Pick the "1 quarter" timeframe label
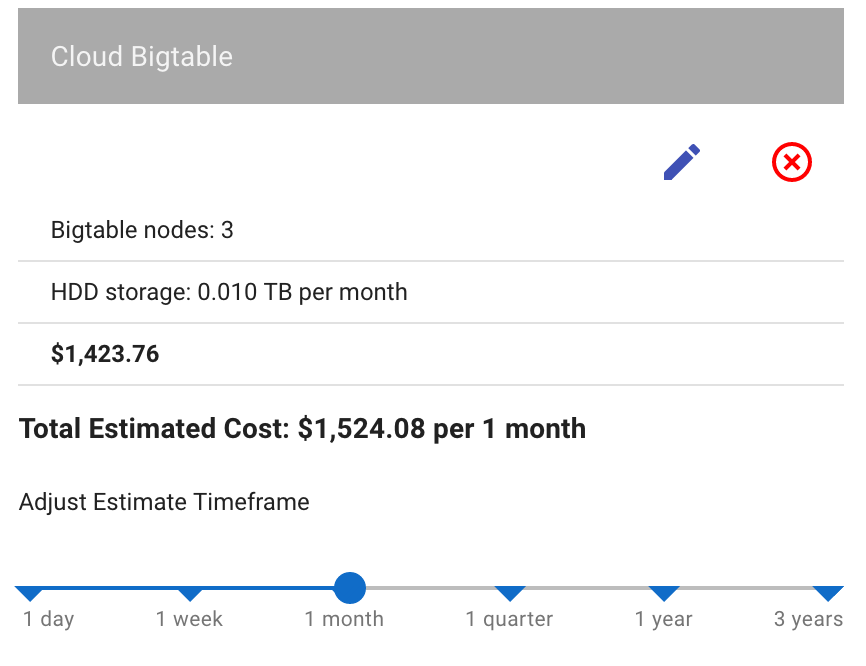The image size is (866, 666). point(509,620)
